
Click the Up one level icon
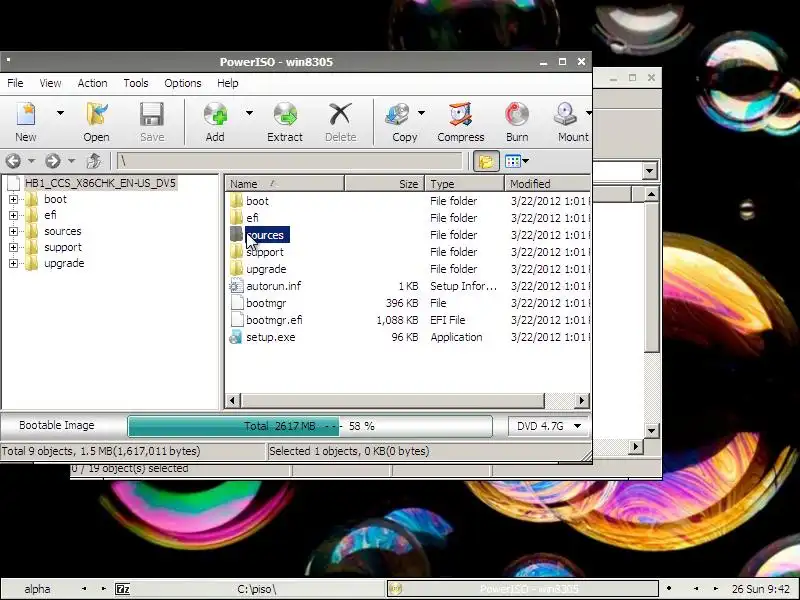94,161
